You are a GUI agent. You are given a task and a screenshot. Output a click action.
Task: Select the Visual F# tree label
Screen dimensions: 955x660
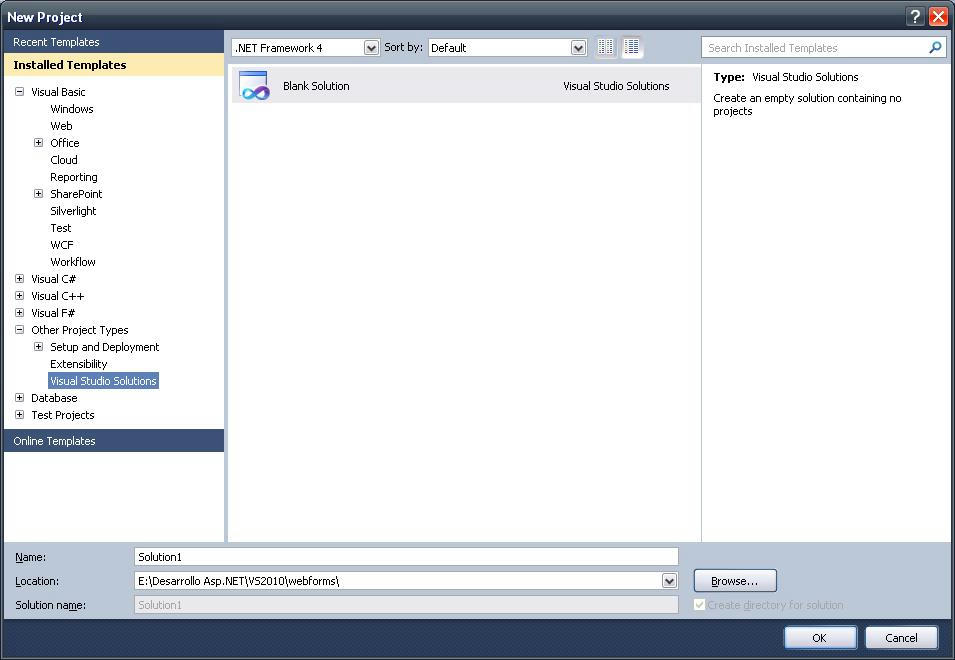tap(53, 314)
